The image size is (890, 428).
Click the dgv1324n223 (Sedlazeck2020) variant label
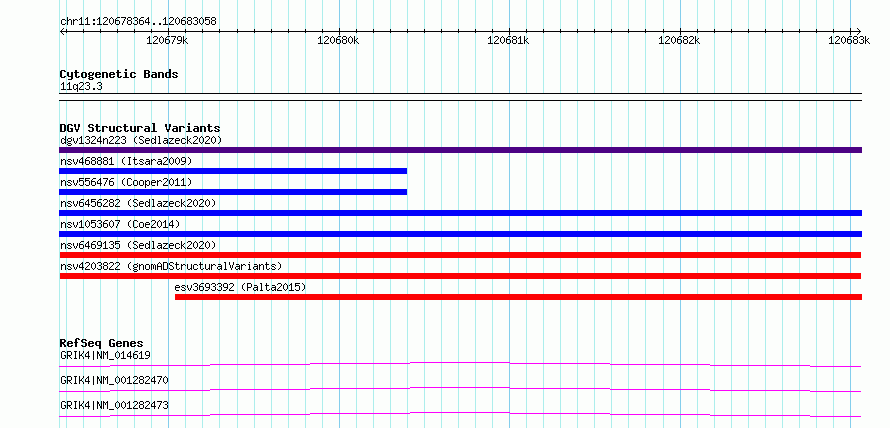click(141, 140)
